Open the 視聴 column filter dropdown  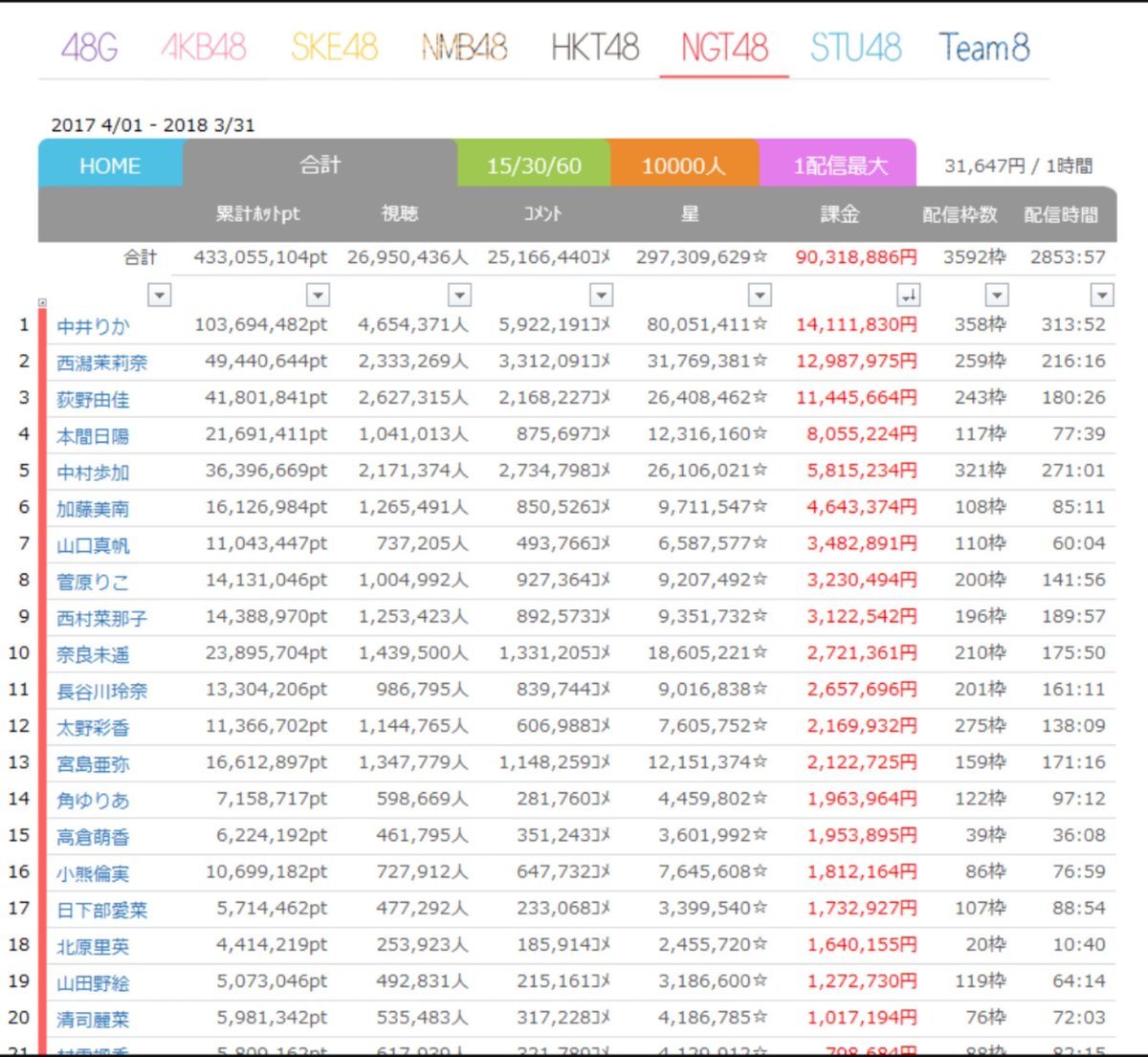click(x=460, y=295)
